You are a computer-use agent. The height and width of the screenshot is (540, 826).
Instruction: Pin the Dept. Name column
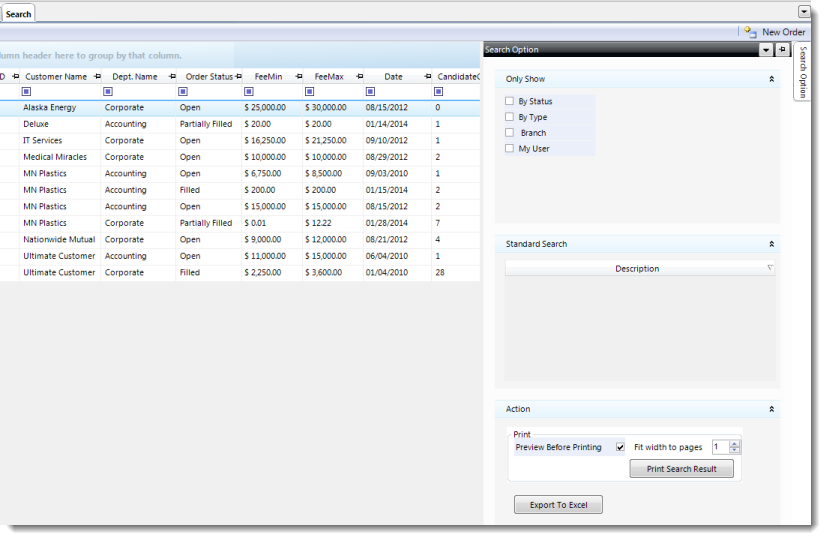point(172,77)
